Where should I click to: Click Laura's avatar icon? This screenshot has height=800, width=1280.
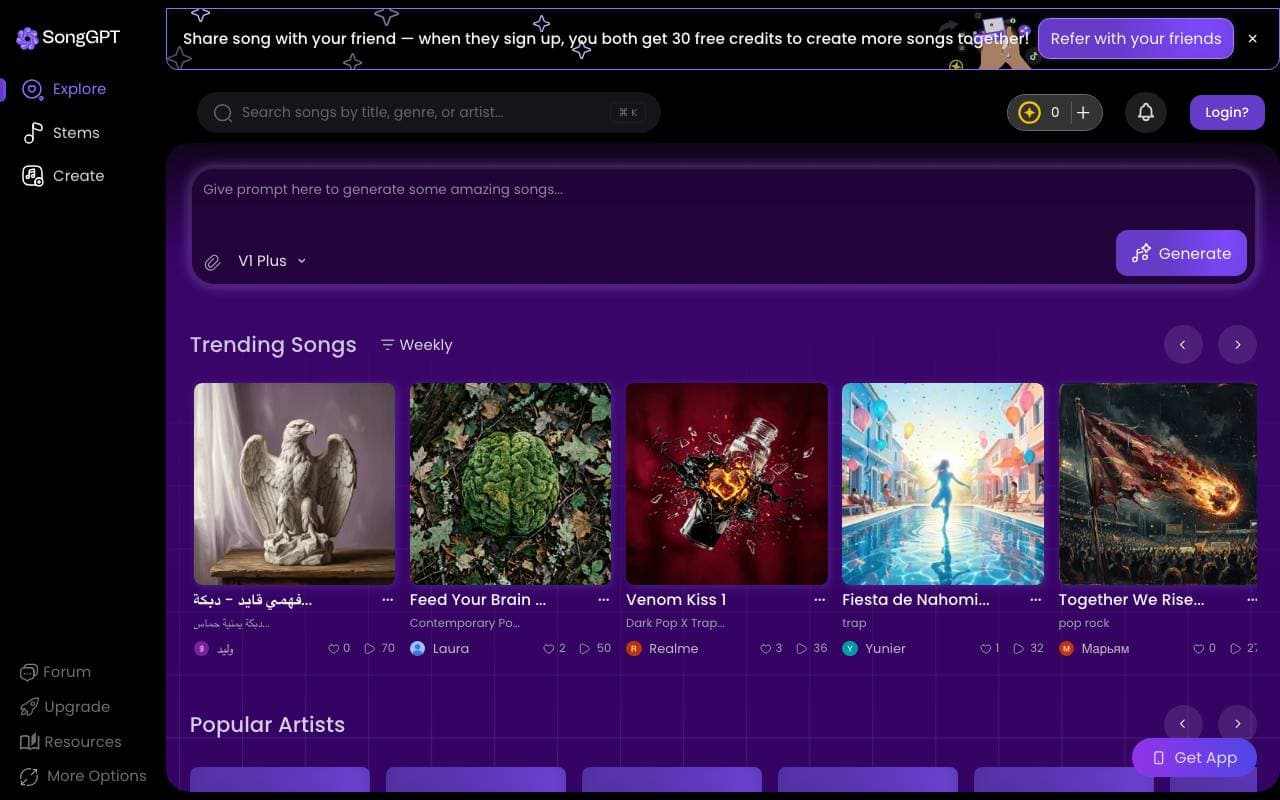(418, 649)
